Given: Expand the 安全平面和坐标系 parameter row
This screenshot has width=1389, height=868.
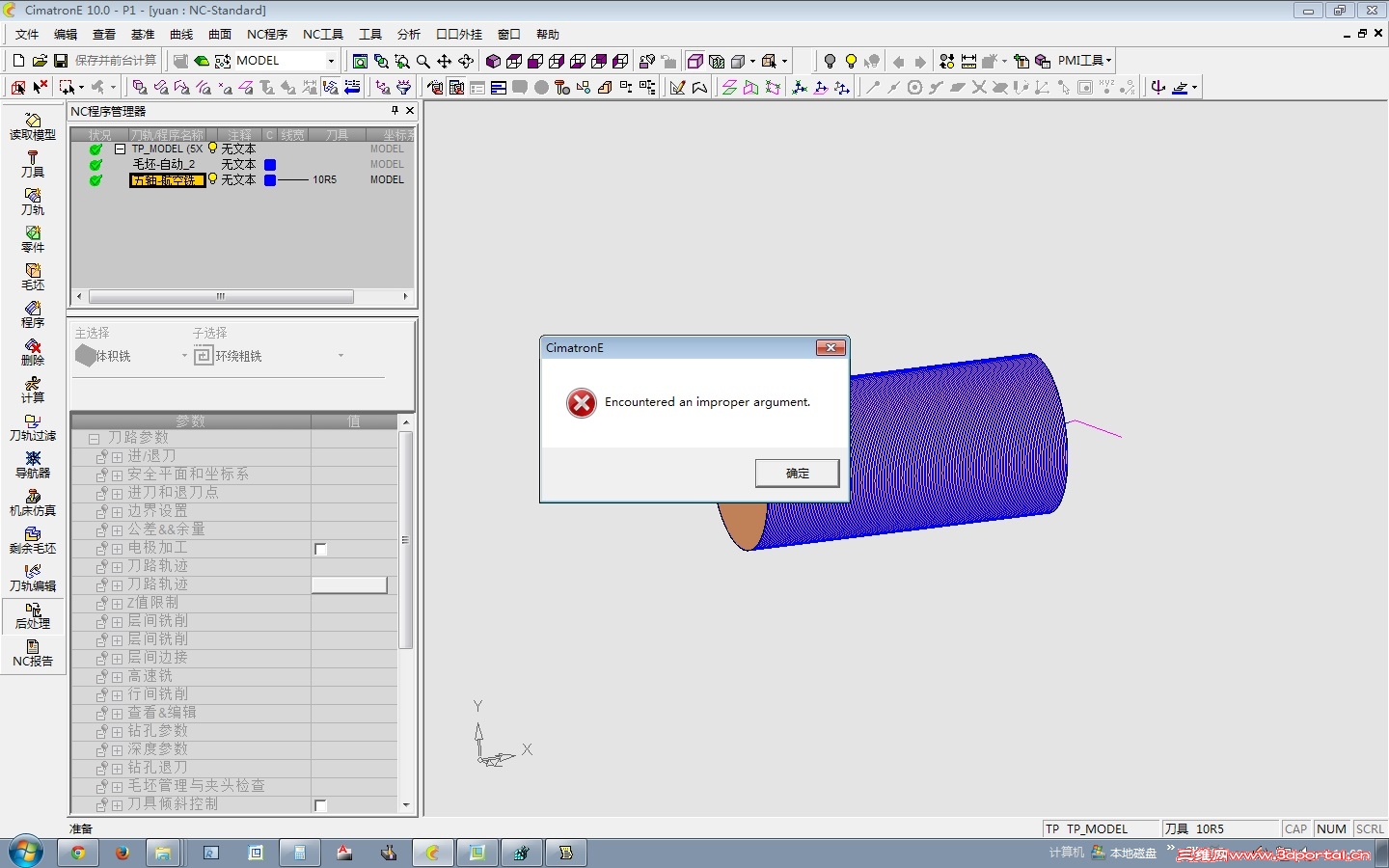Looking at the screenshot, I should [x=117, y=475].
